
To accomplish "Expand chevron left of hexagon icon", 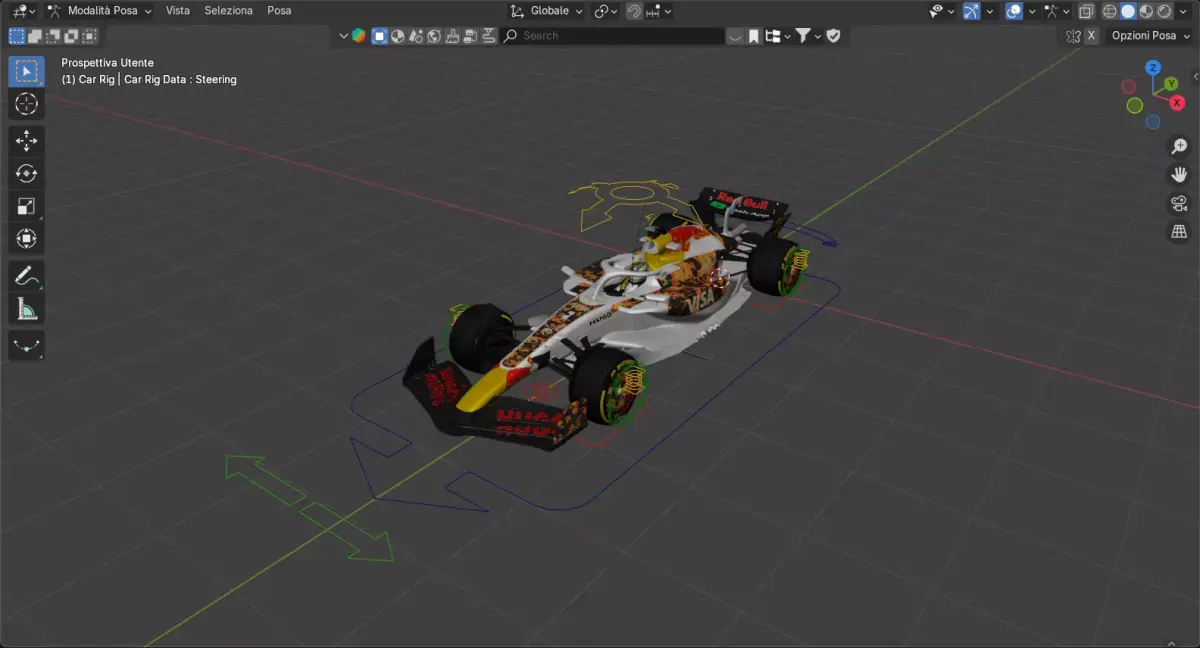I will pos(343,36).
